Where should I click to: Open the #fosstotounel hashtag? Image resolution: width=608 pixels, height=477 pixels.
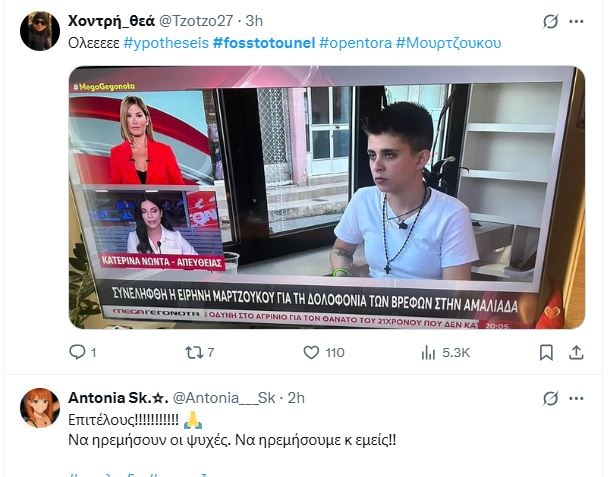pos(264,43)
